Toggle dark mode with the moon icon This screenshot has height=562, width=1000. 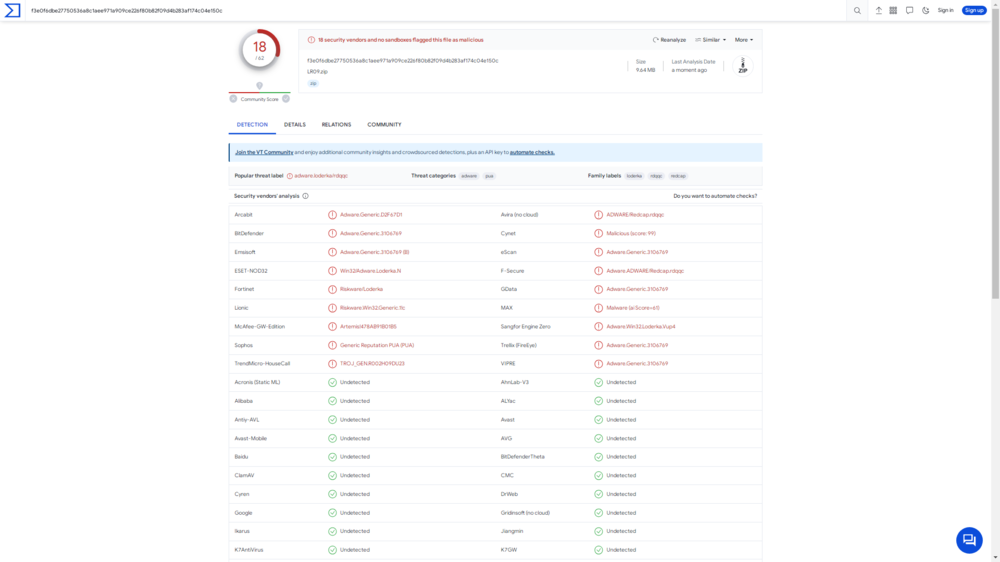coord(925,11)
